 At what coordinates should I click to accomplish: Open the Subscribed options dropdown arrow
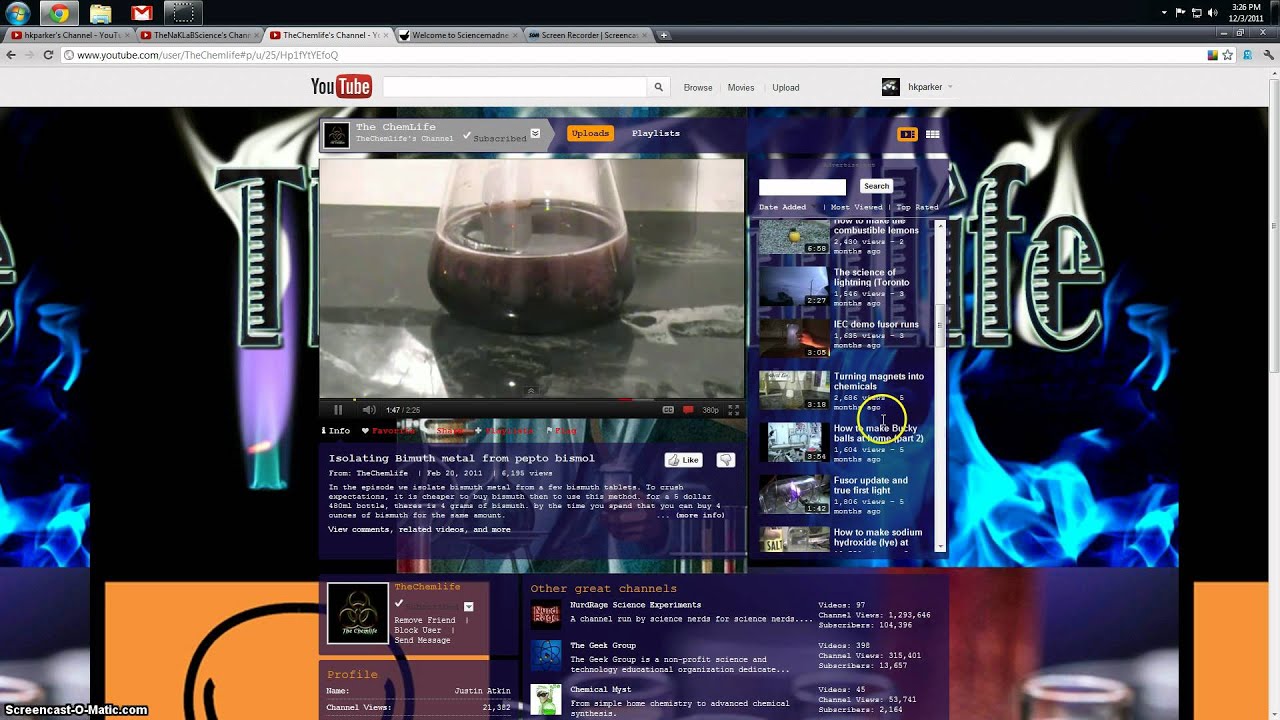tap(535, 133)
